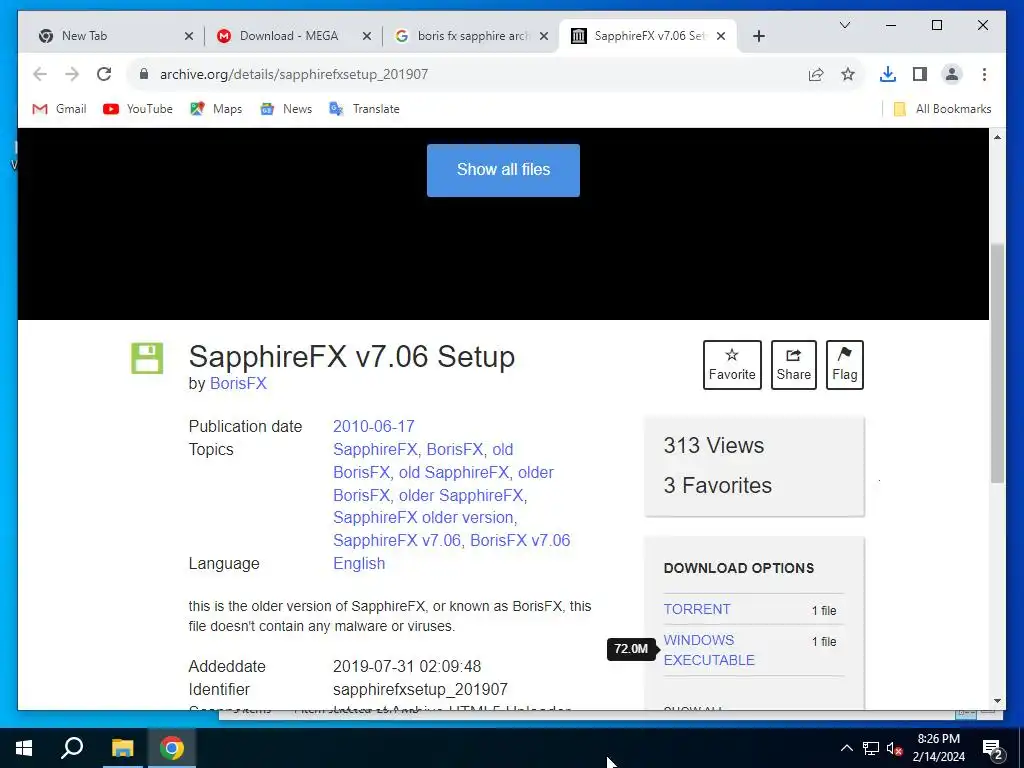Click the Share button
Image resolution: width=1024 pixels, height=768 pixels.
coord(793,365)
